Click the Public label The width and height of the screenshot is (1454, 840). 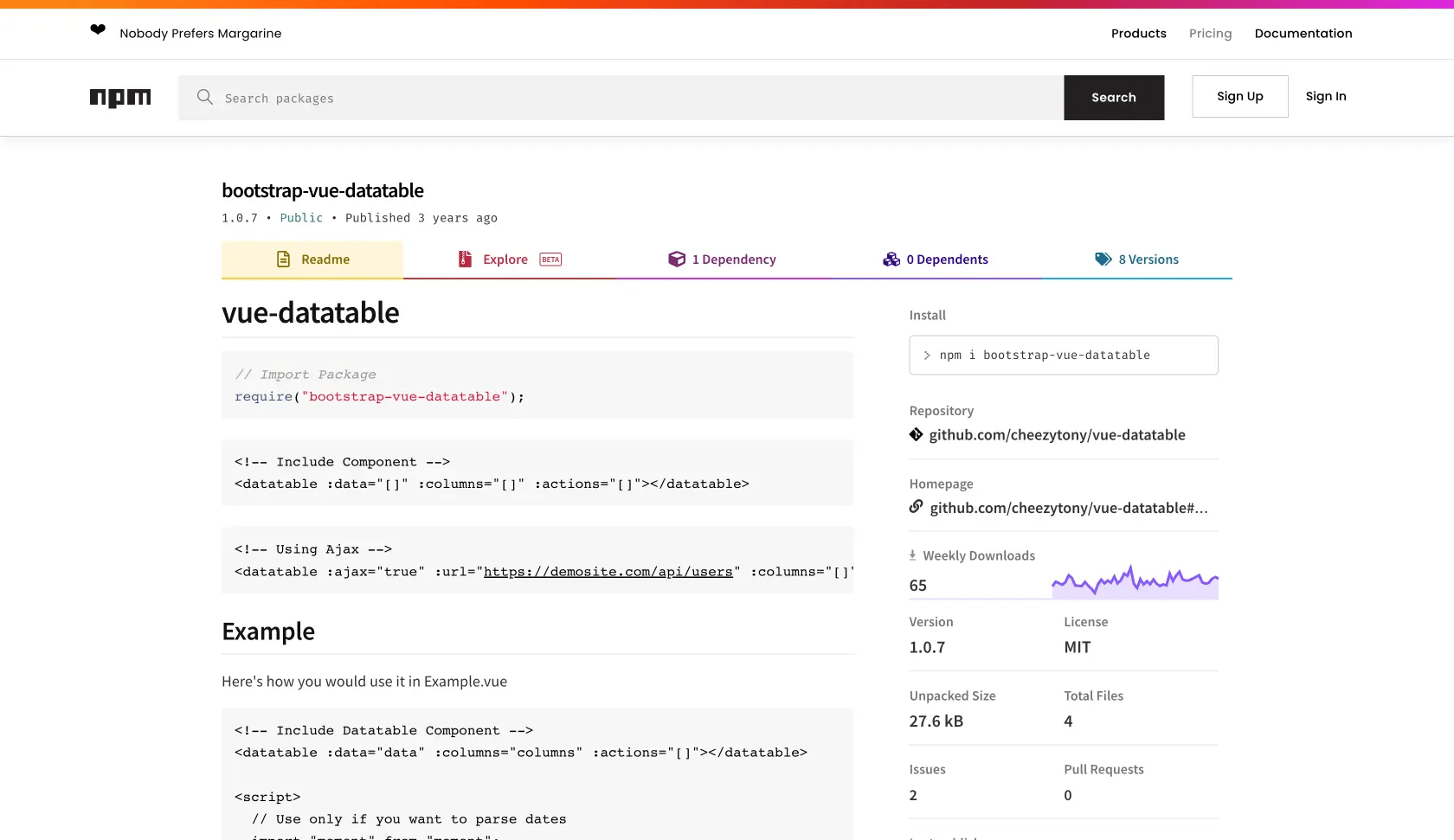pyautogui.click(x=301, y=218)
